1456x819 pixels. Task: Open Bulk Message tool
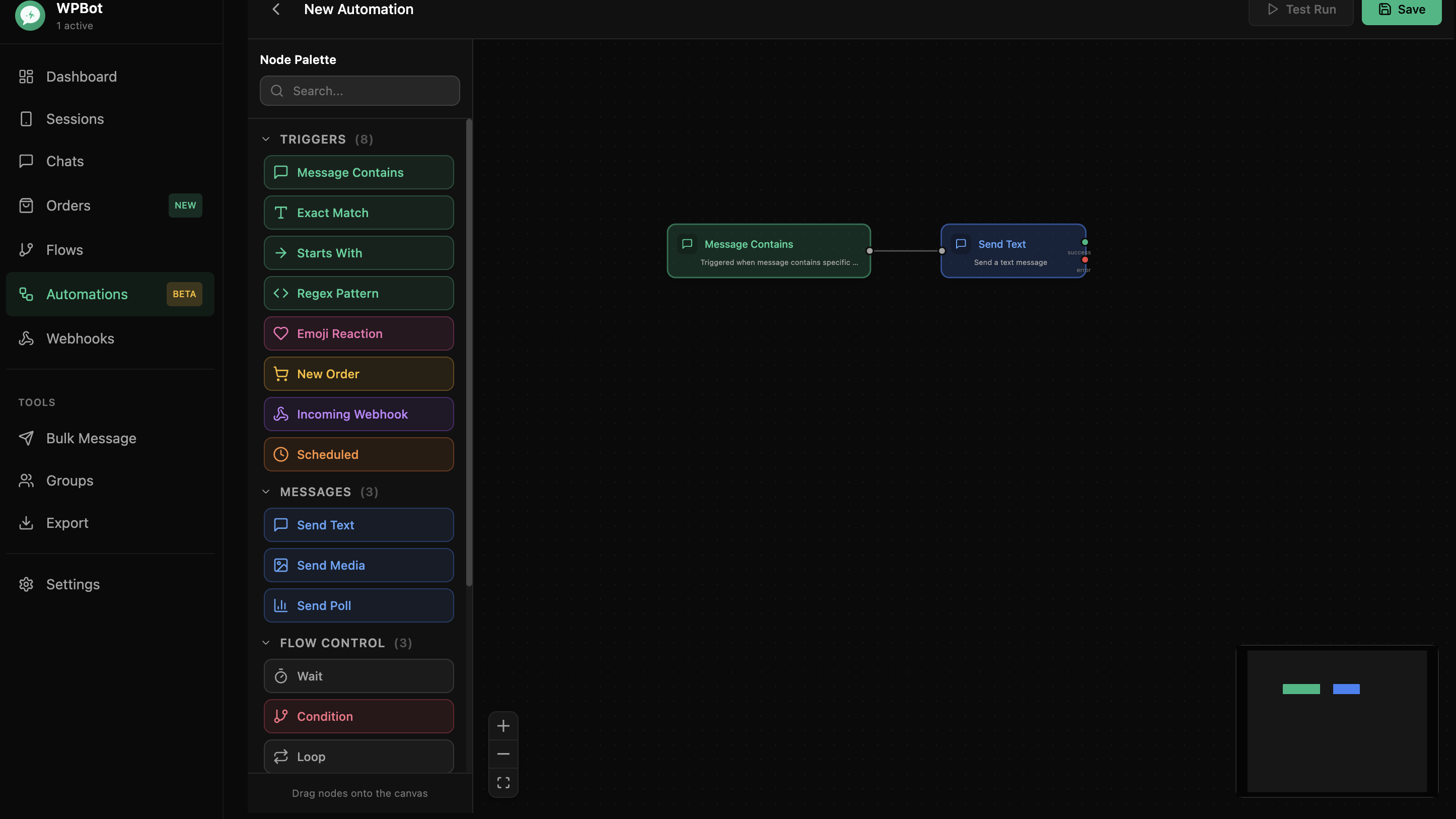91,438
